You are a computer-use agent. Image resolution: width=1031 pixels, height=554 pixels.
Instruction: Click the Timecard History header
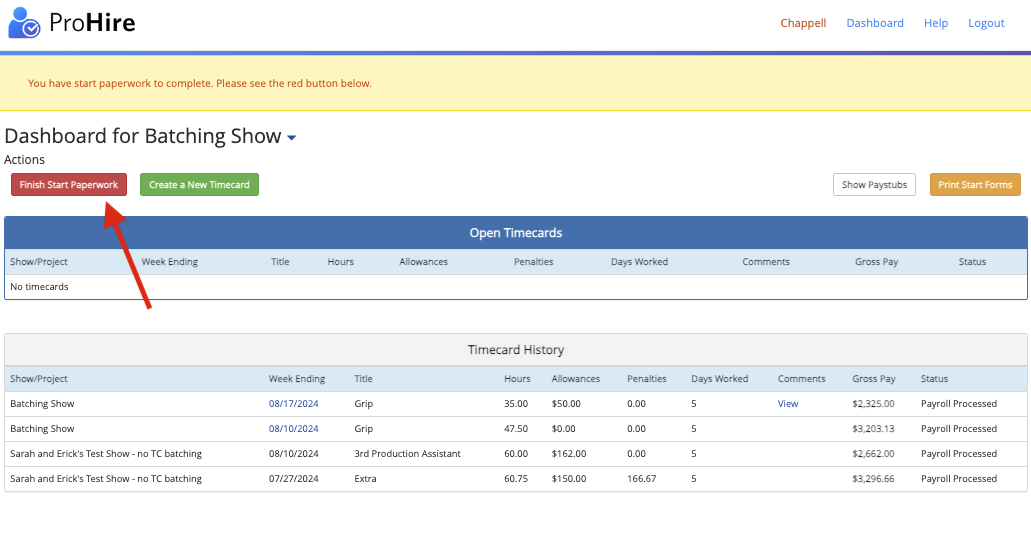516,350
